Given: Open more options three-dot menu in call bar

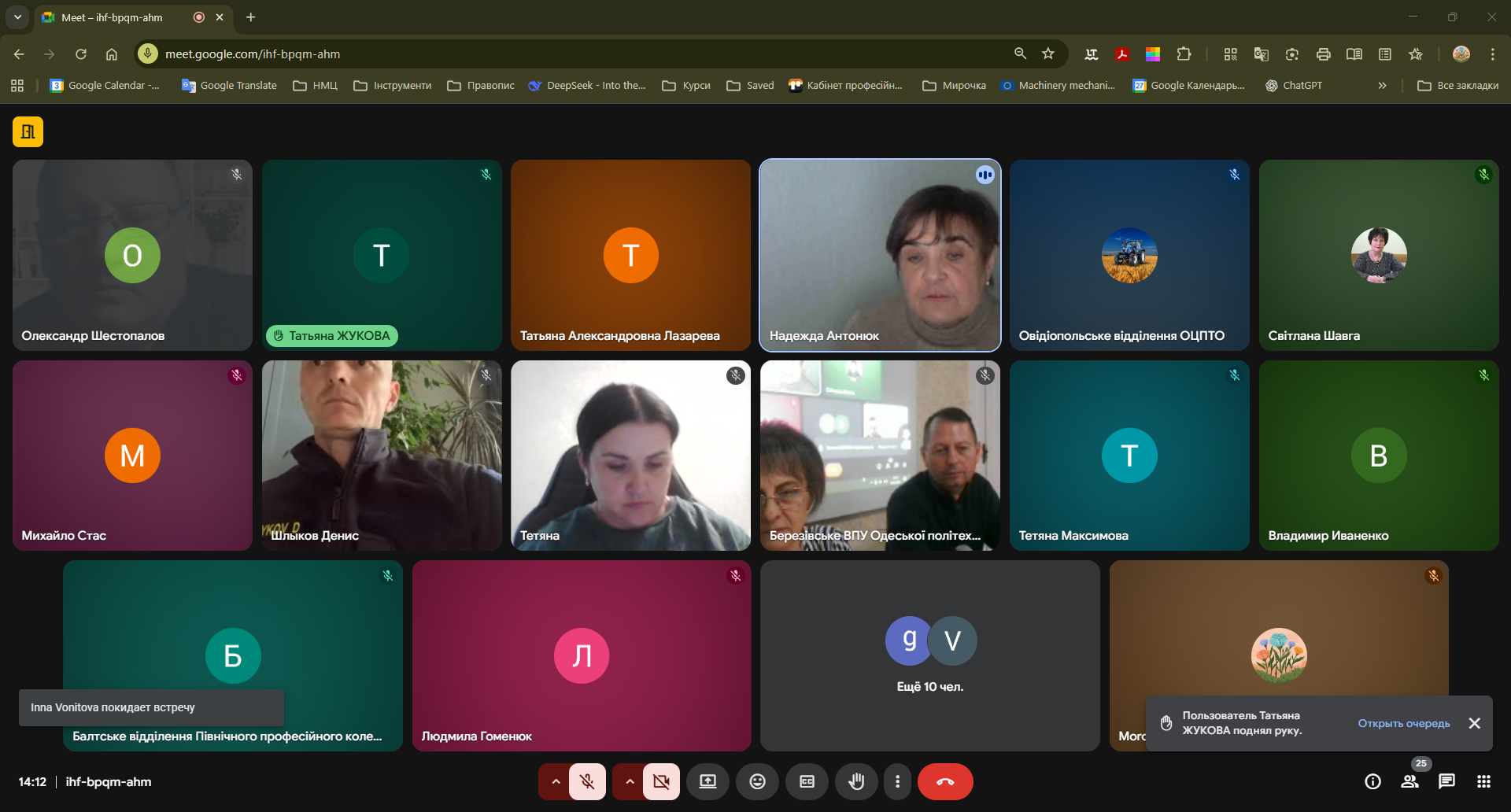Looking at the screenshot, I should point(897,781).
